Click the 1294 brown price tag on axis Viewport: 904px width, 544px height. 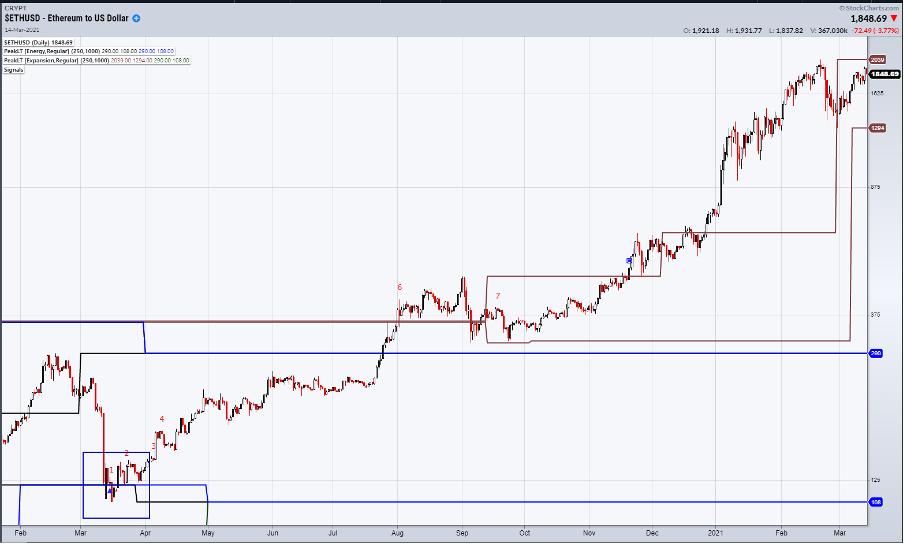point(877,128)
